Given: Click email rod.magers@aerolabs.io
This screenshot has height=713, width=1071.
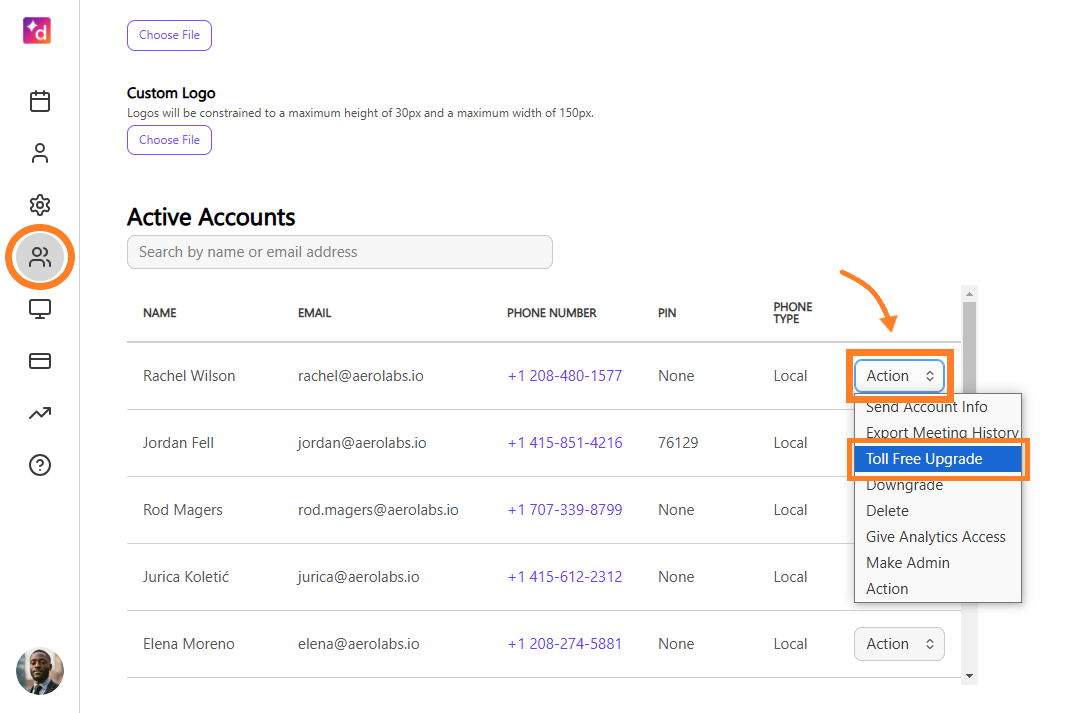Looking at the screenshot, I should click(378, 509).
